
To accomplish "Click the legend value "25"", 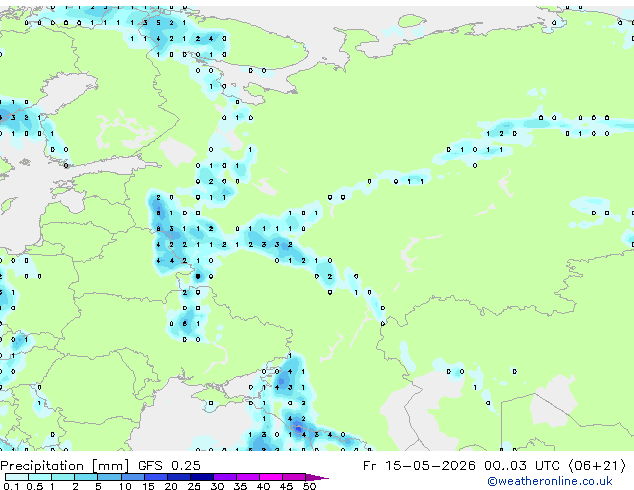I will (194, 486).
